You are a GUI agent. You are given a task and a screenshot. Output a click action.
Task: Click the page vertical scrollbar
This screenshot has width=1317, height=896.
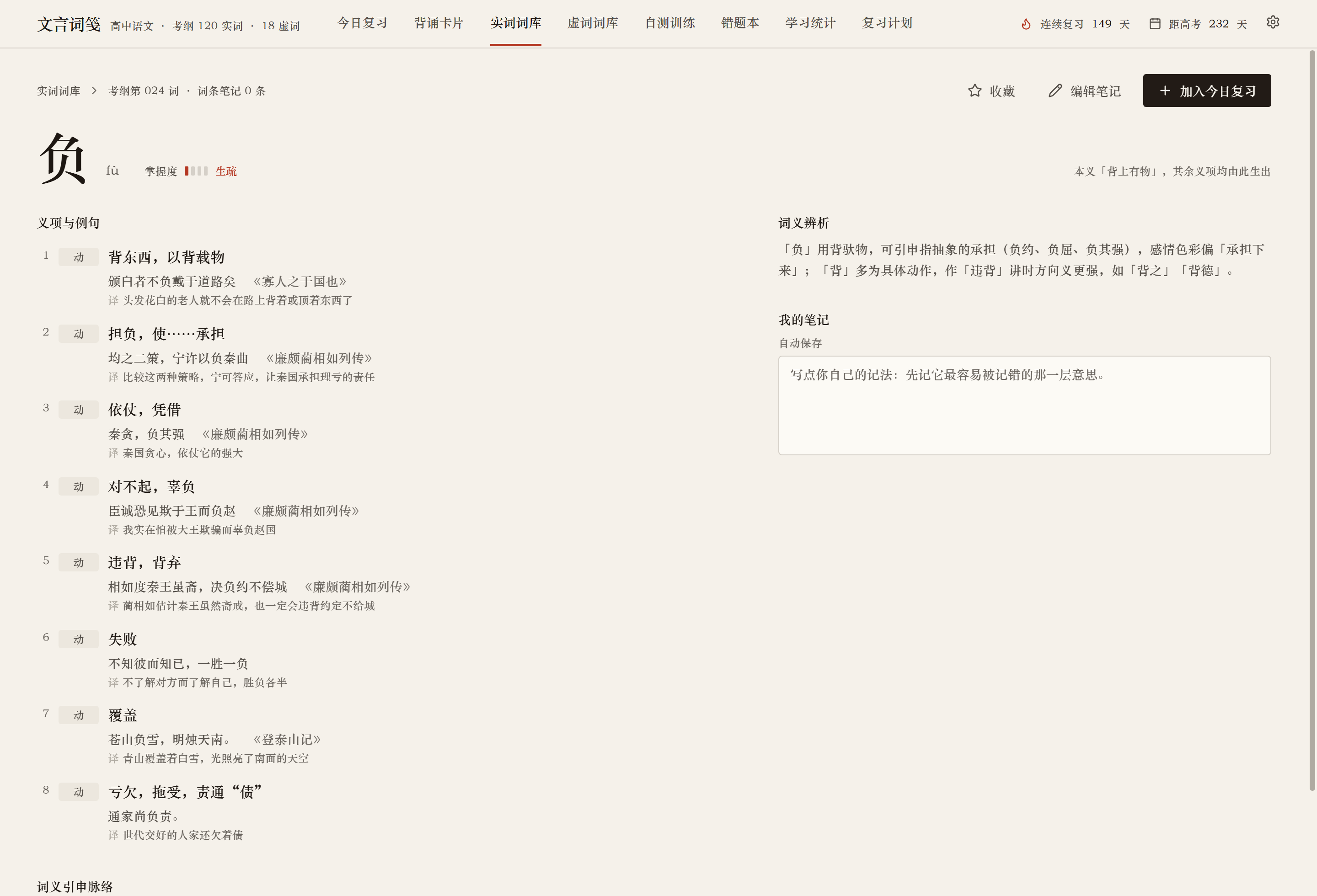tap(1312, 419)
